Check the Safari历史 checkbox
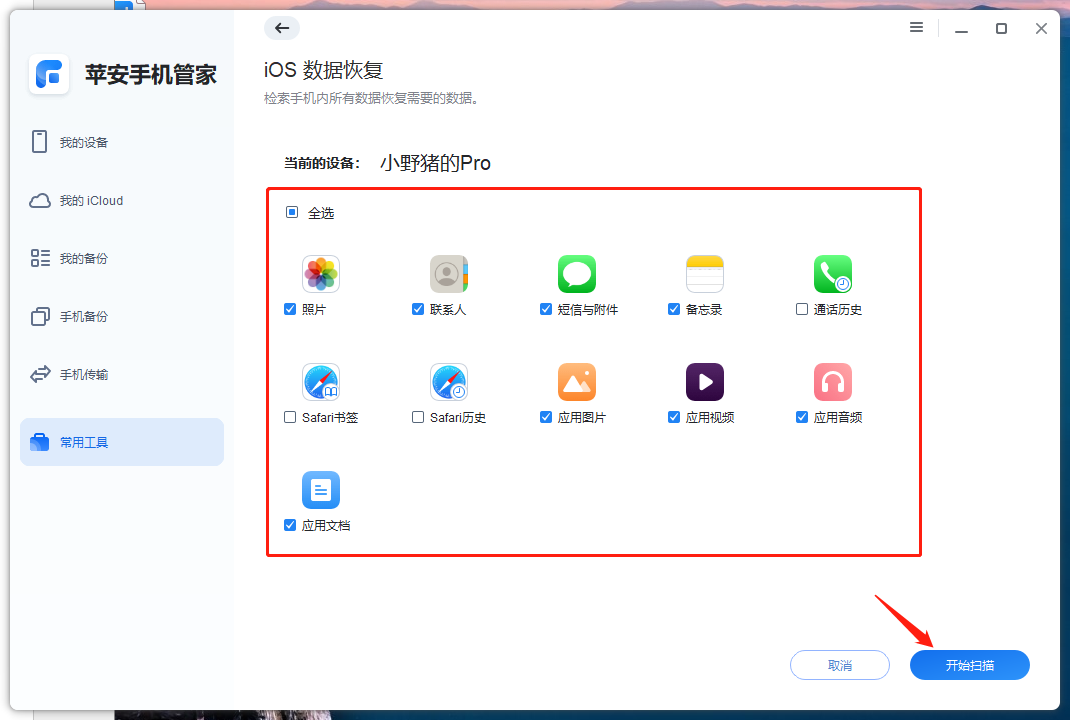This screenshot has height=720, width=1070. tap(417, 417)
